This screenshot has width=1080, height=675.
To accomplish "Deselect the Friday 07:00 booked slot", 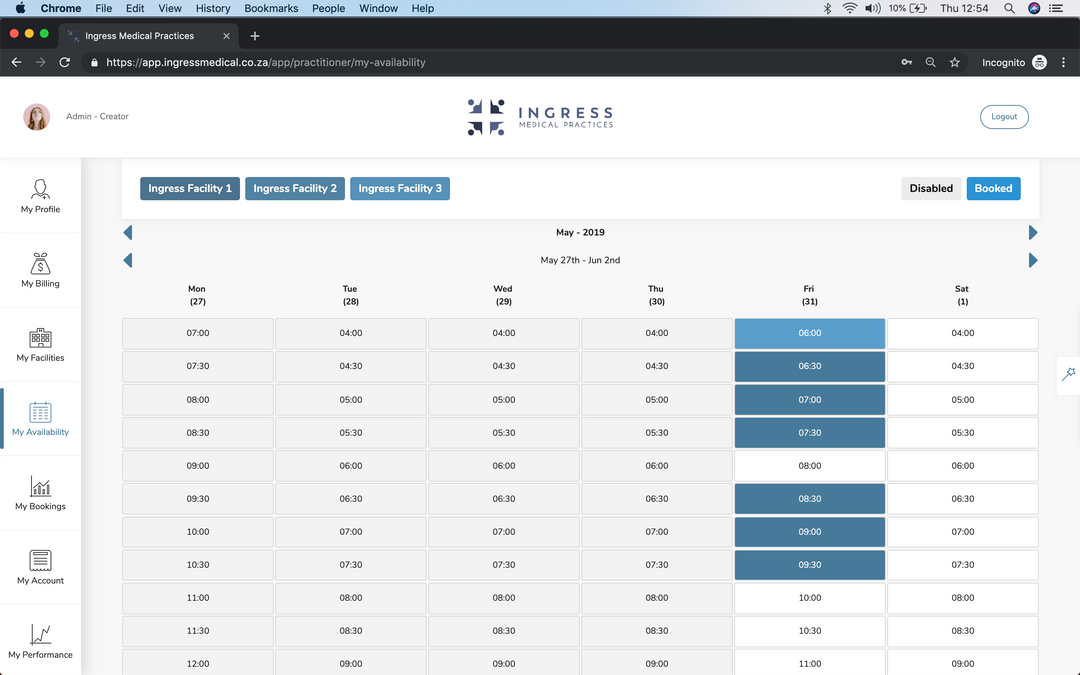I will click(x=809, y=400).
